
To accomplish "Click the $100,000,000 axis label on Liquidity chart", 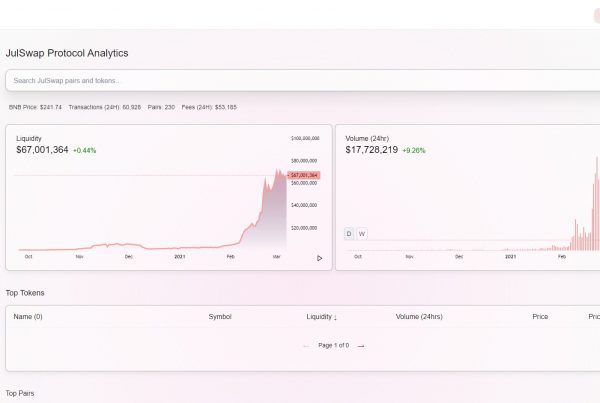I will (x=305, y=138).
